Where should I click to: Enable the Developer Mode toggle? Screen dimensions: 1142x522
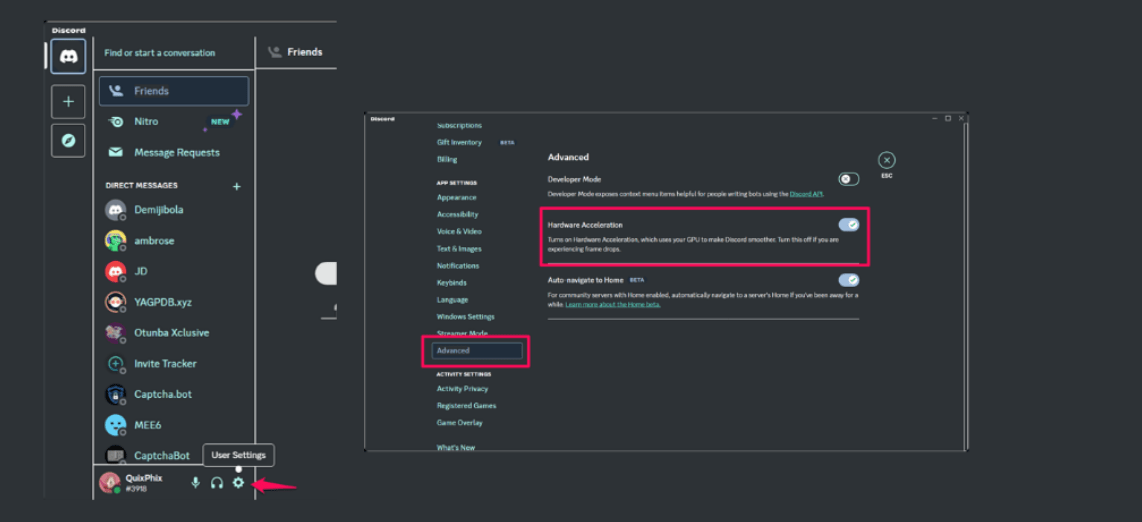point(848,179)
